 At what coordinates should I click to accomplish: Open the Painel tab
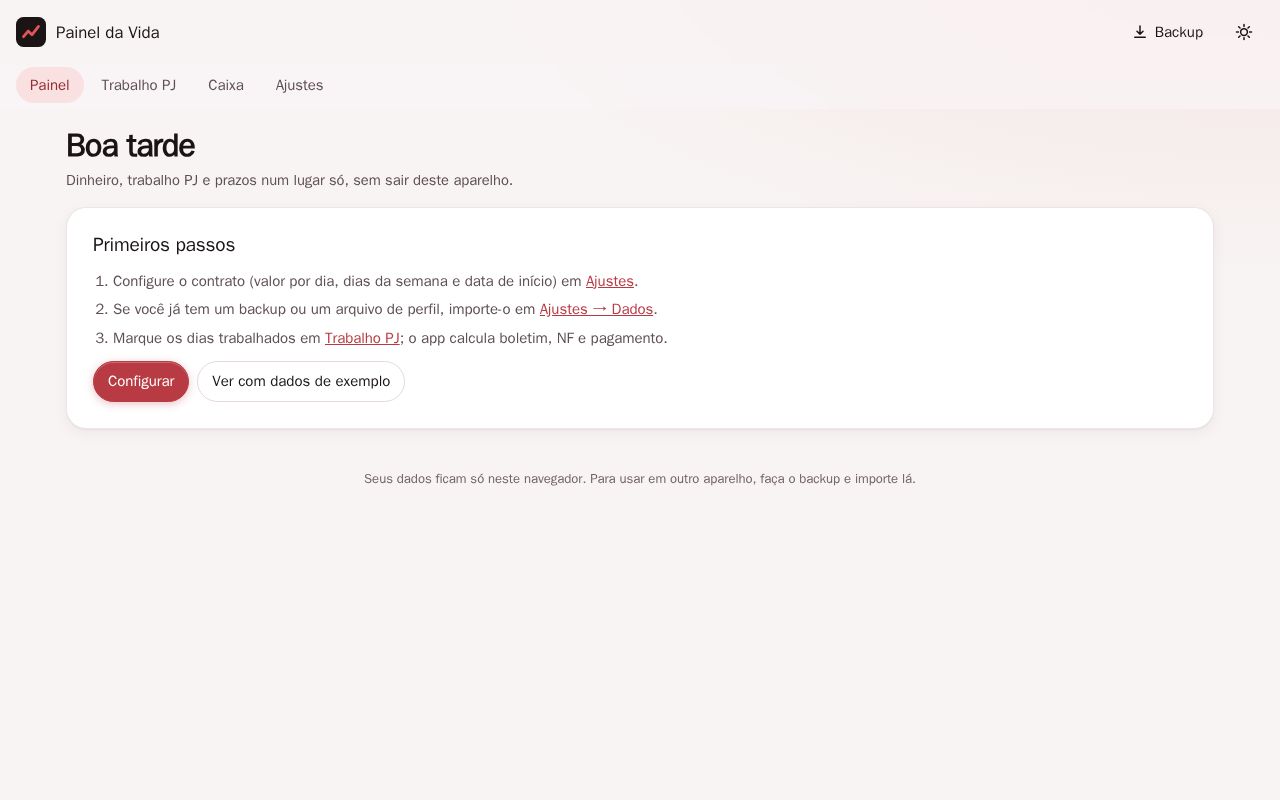[50, 85]
